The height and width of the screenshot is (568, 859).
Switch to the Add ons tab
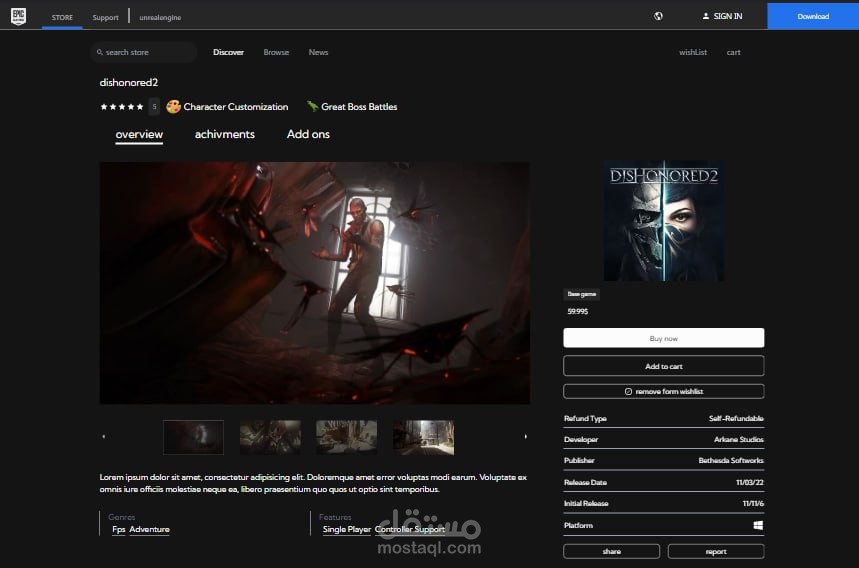coord(308,134)
